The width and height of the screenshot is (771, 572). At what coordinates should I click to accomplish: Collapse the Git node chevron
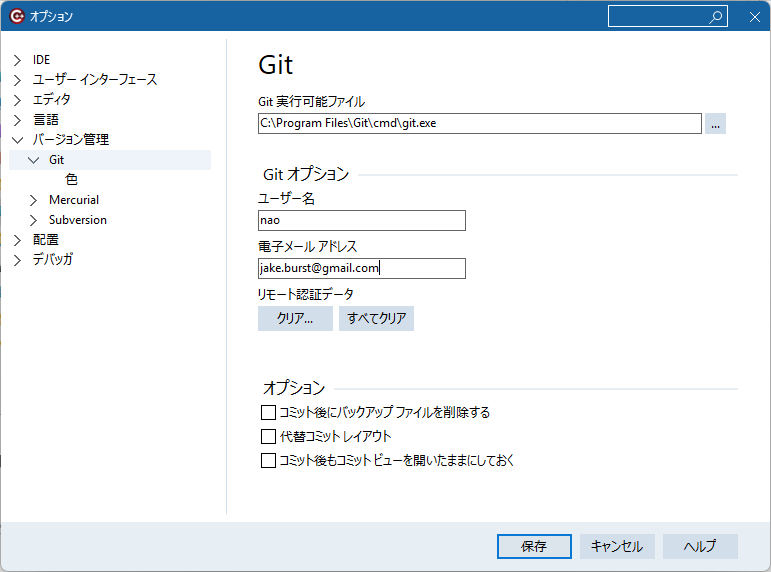click(33, 160)
